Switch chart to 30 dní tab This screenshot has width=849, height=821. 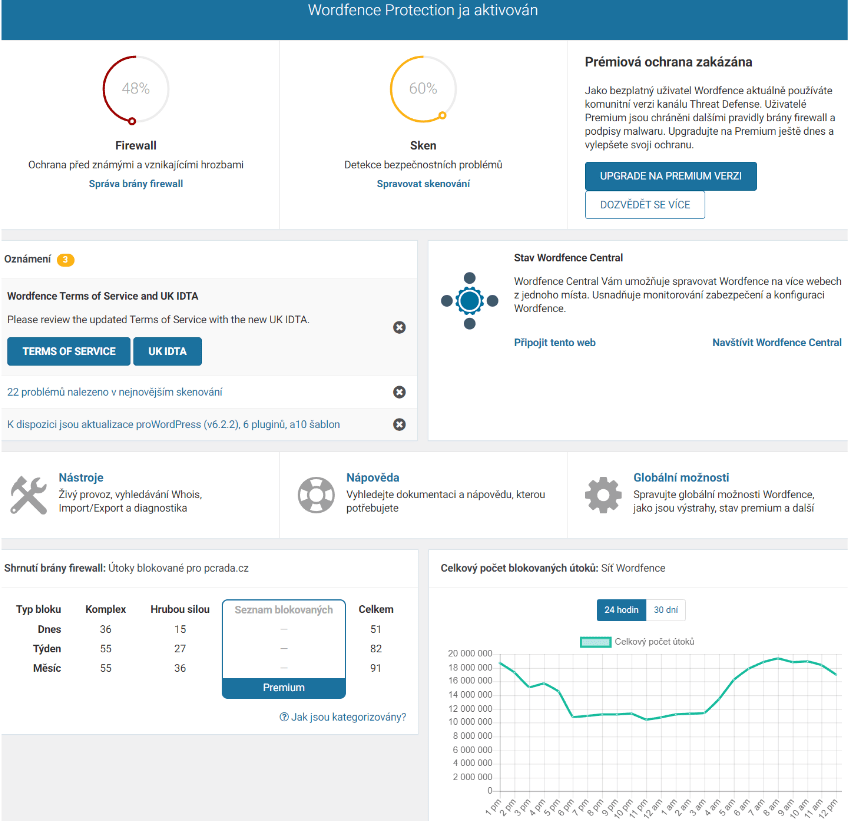point(665,610)
